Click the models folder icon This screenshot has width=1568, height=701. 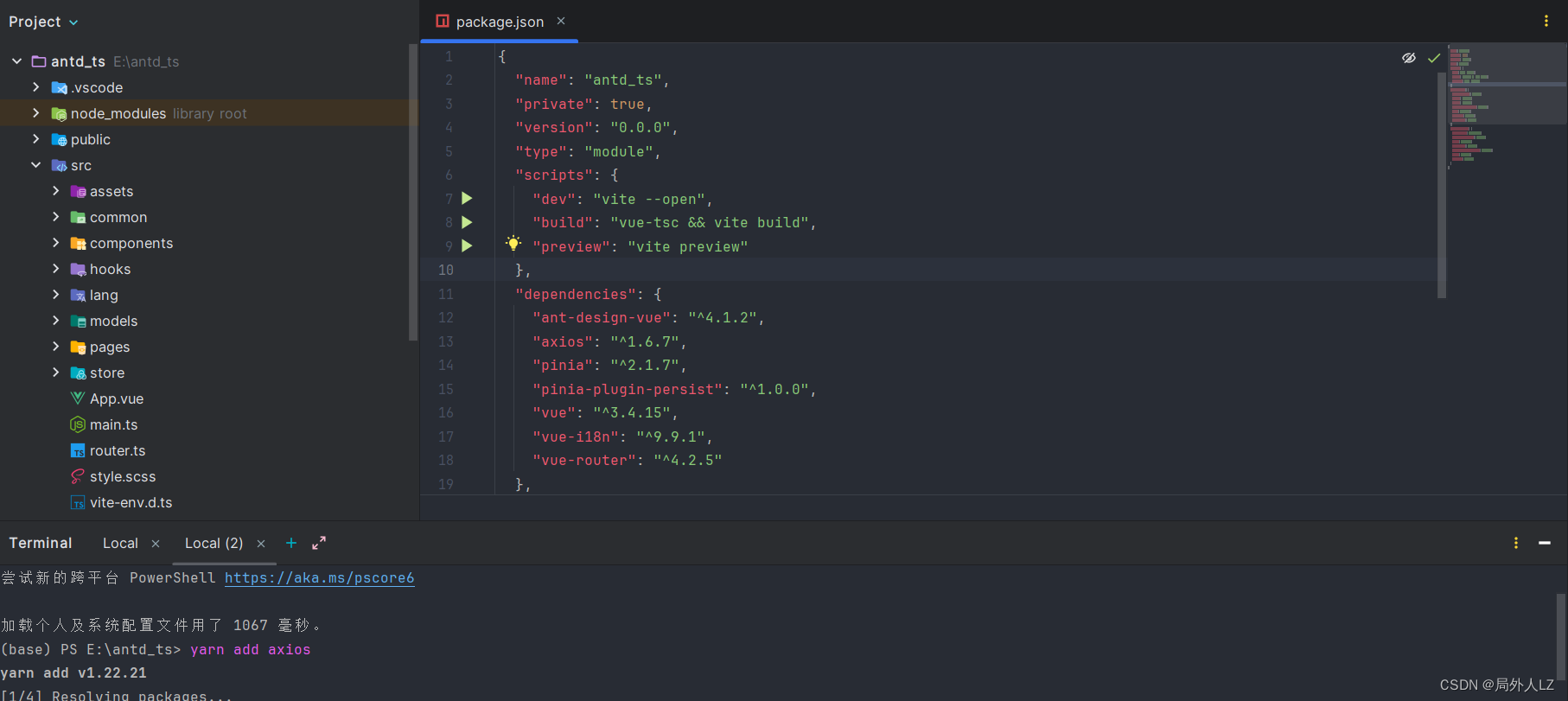click(78, 321)
